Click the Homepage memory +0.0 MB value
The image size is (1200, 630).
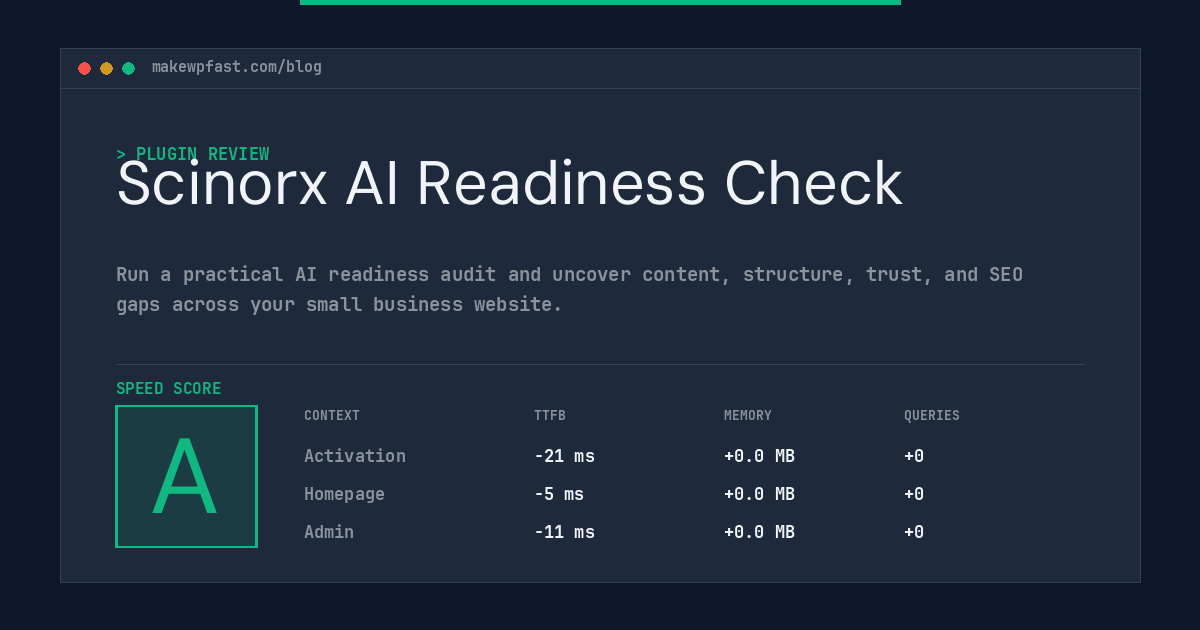click(759, 494)
